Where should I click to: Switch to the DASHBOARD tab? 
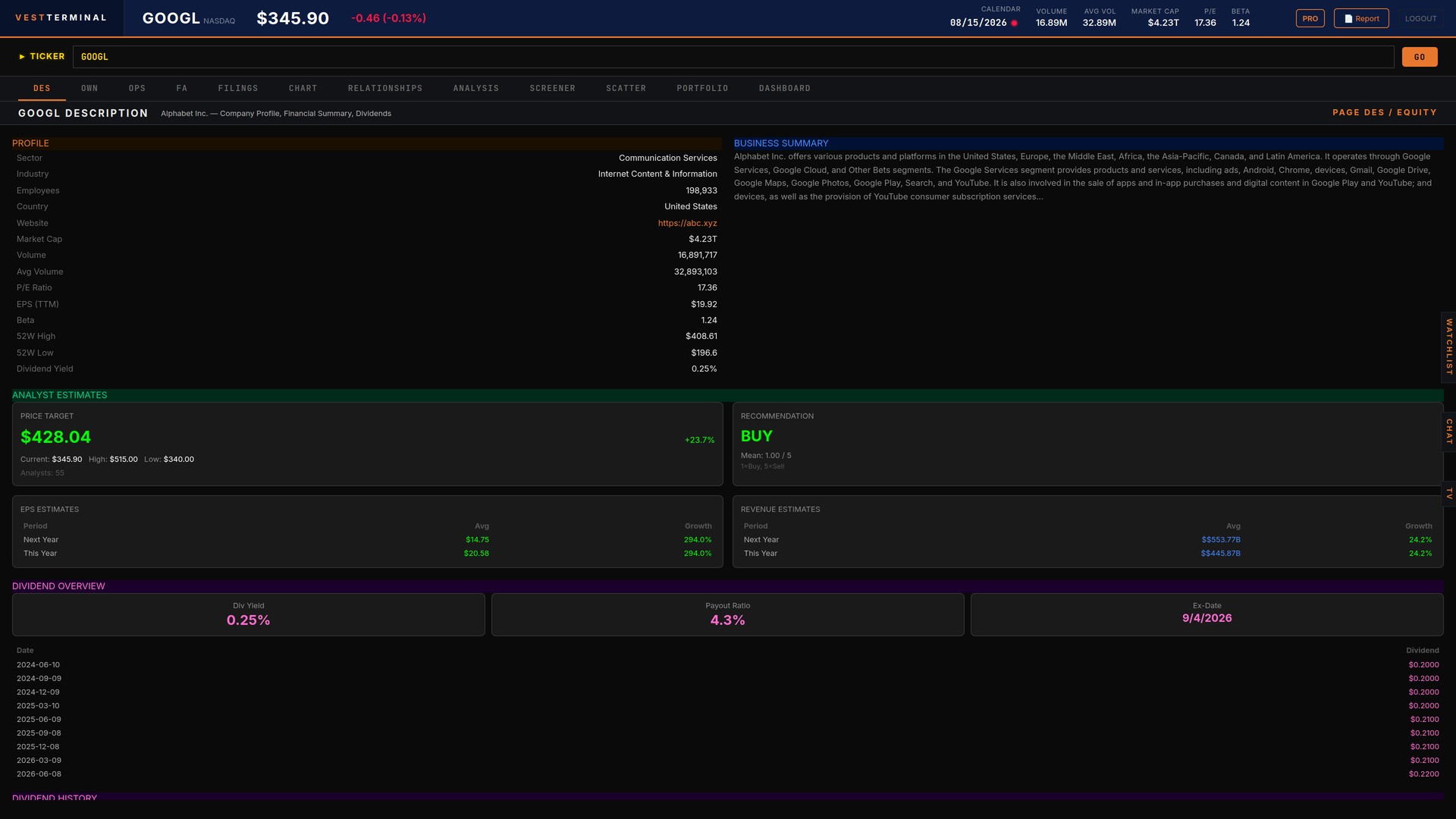click(785, 89)
